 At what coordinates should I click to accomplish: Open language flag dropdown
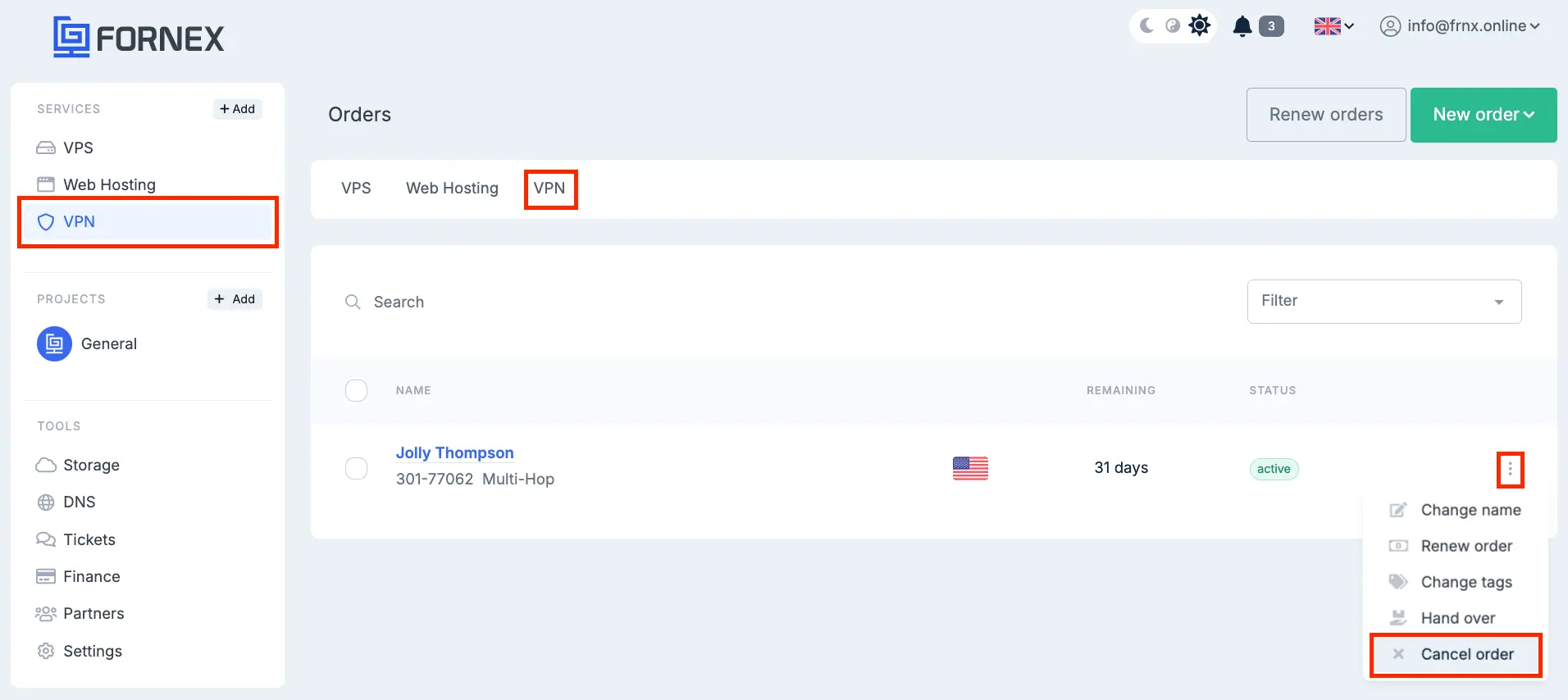point(1333,26)
